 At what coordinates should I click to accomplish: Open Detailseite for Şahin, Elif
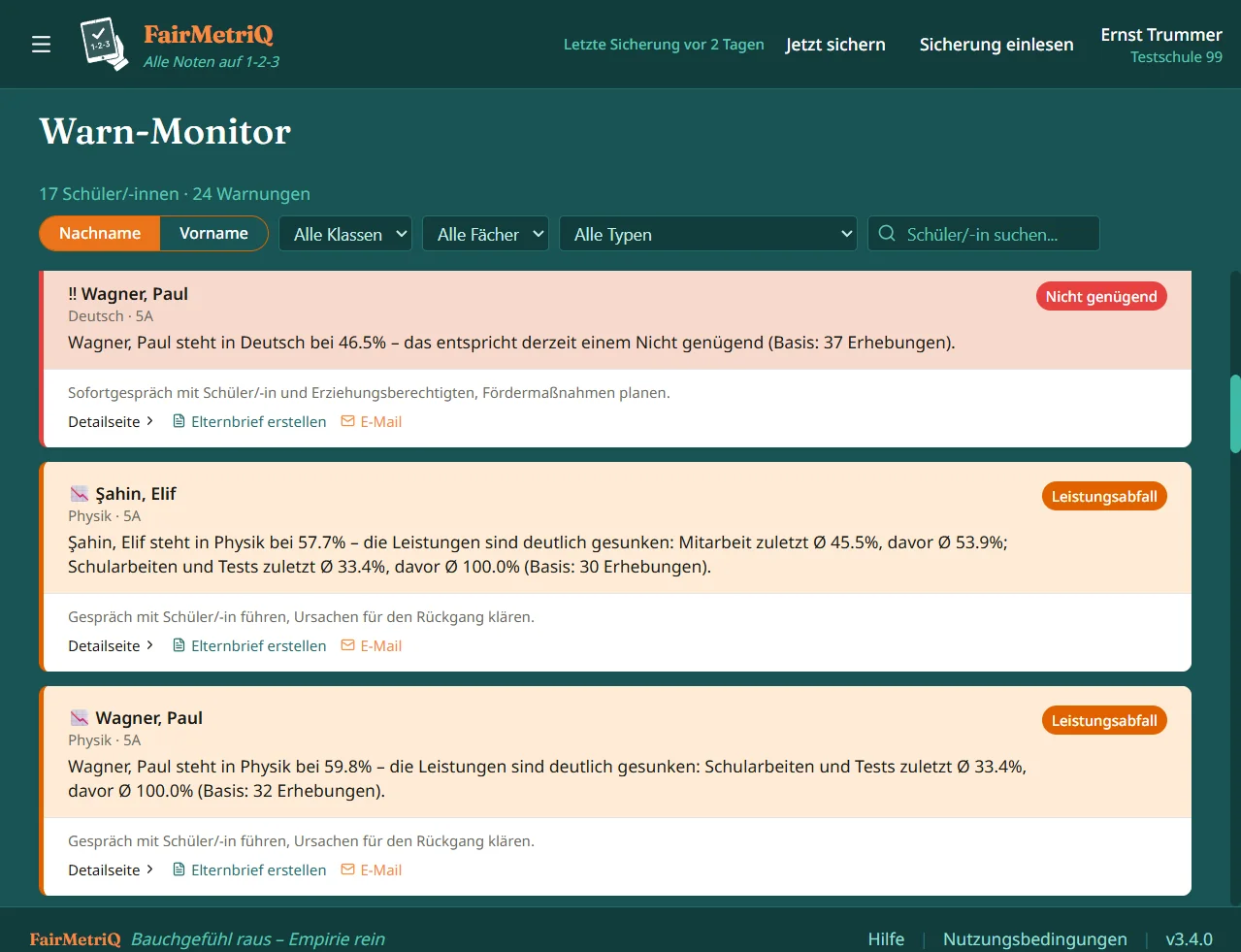pos(111,645)
